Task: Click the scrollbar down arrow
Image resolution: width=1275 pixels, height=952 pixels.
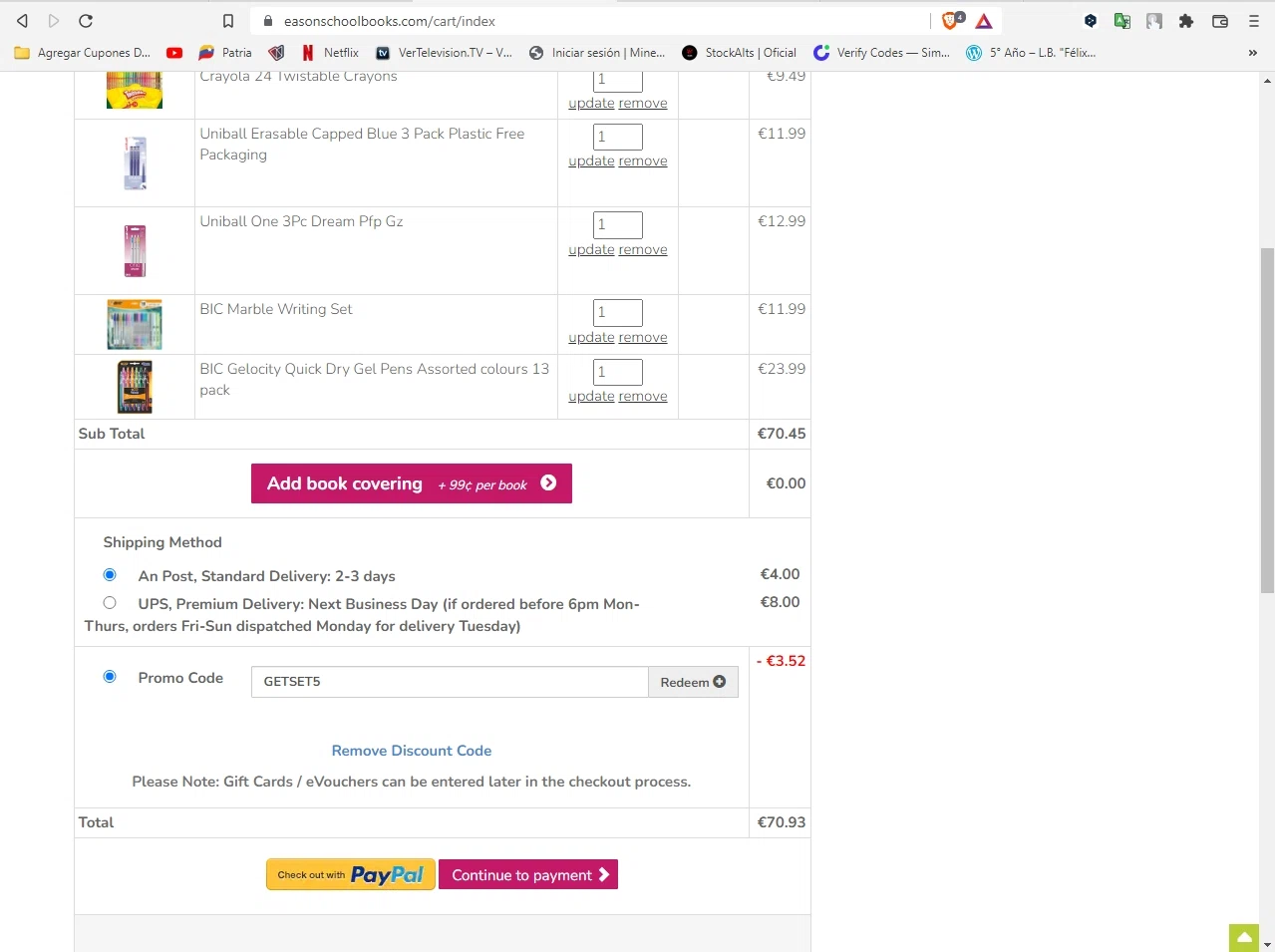Action: tap(1267, 944)
